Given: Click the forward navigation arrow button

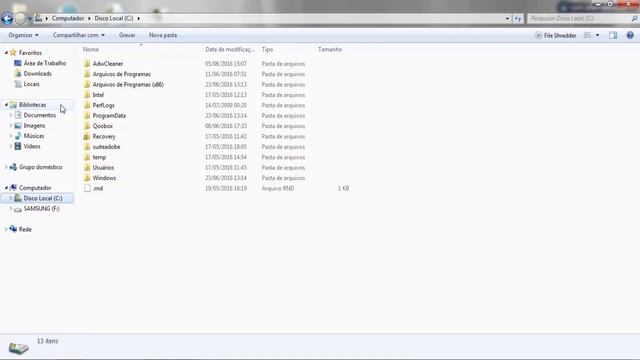Looking at the screenshot, I should [20, 18].
